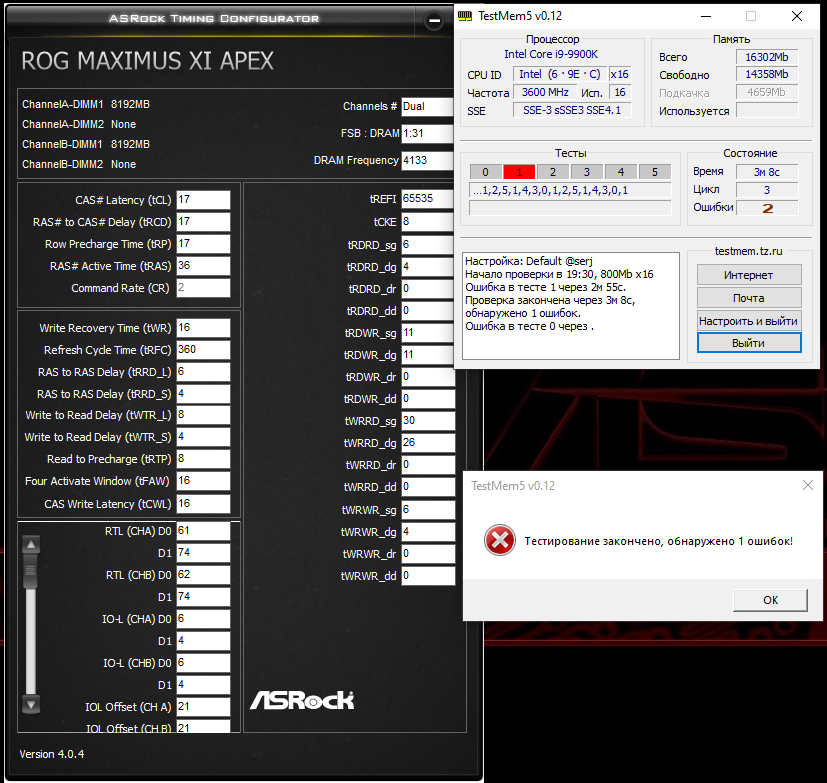Viewport: 827px width, 783px height.
Task: Click the Время value 3м 8с
Action: coord(767,172)
